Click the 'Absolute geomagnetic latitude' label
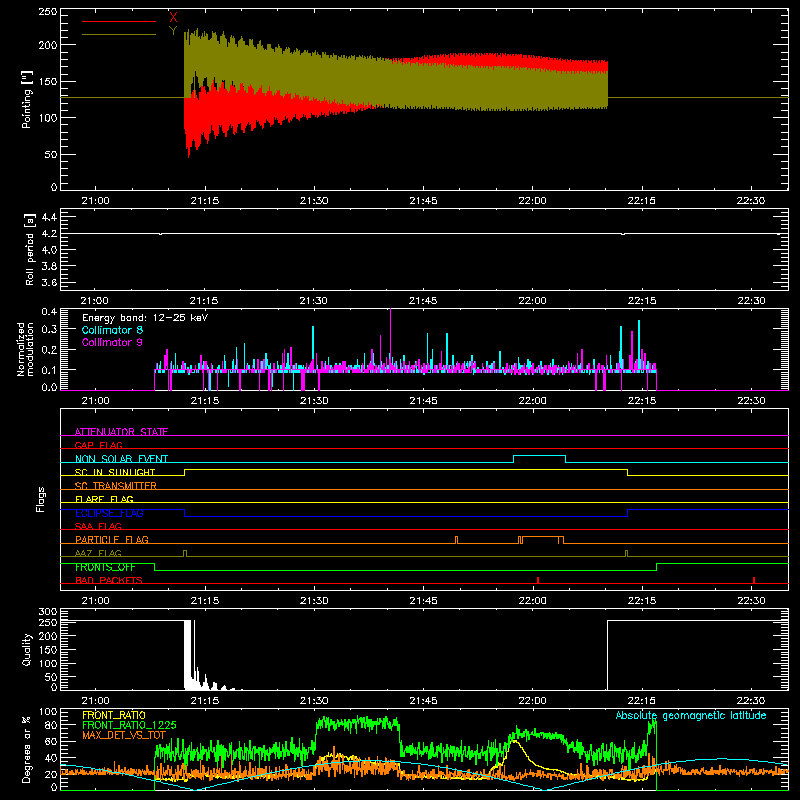The height and width of the screenshot is (800, 800). click(x=691, y=715)
